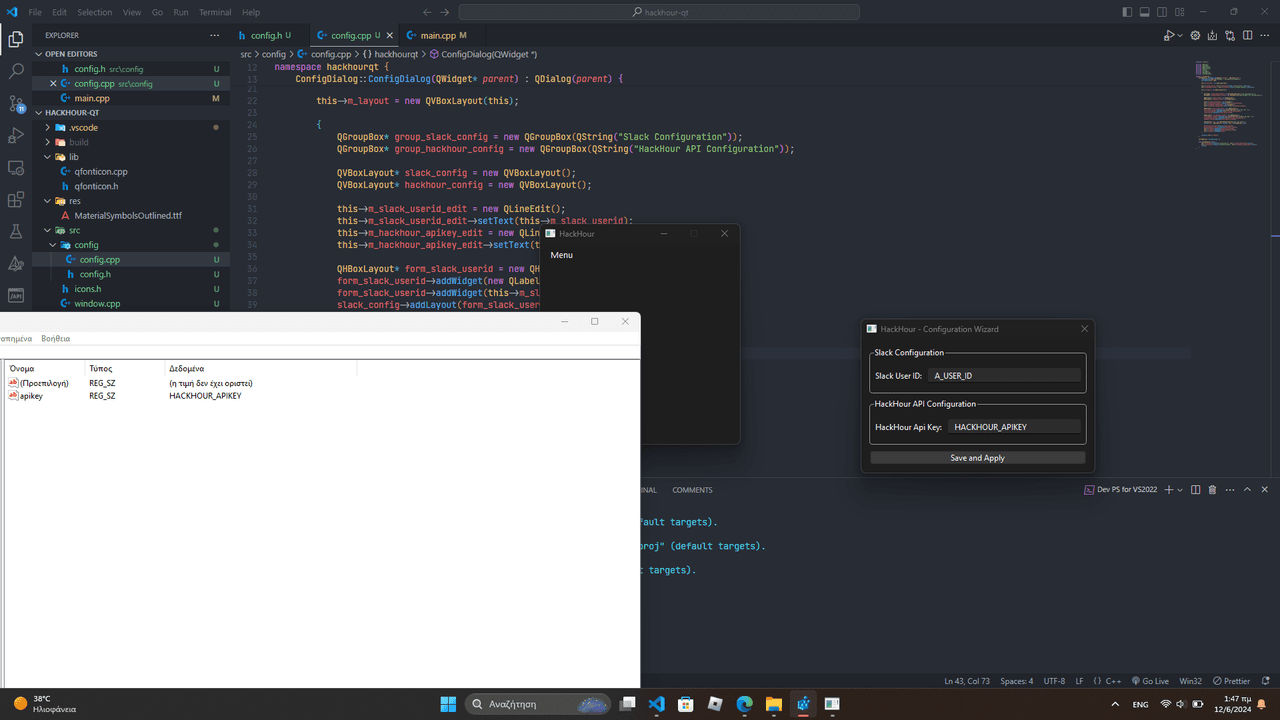Open the Extensions view
1280x720 pixels.
(16, 200)
